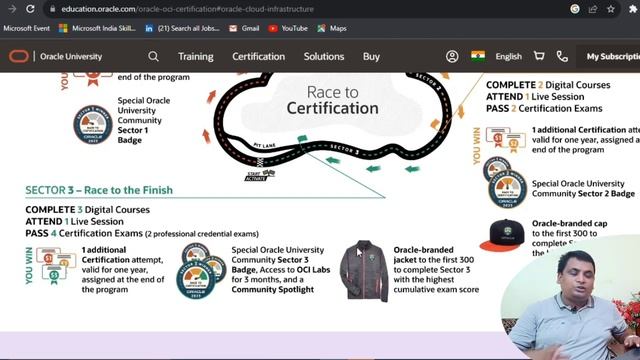640x360 pixels.
Task: Click the address bar URL
Action: (187, 9)
